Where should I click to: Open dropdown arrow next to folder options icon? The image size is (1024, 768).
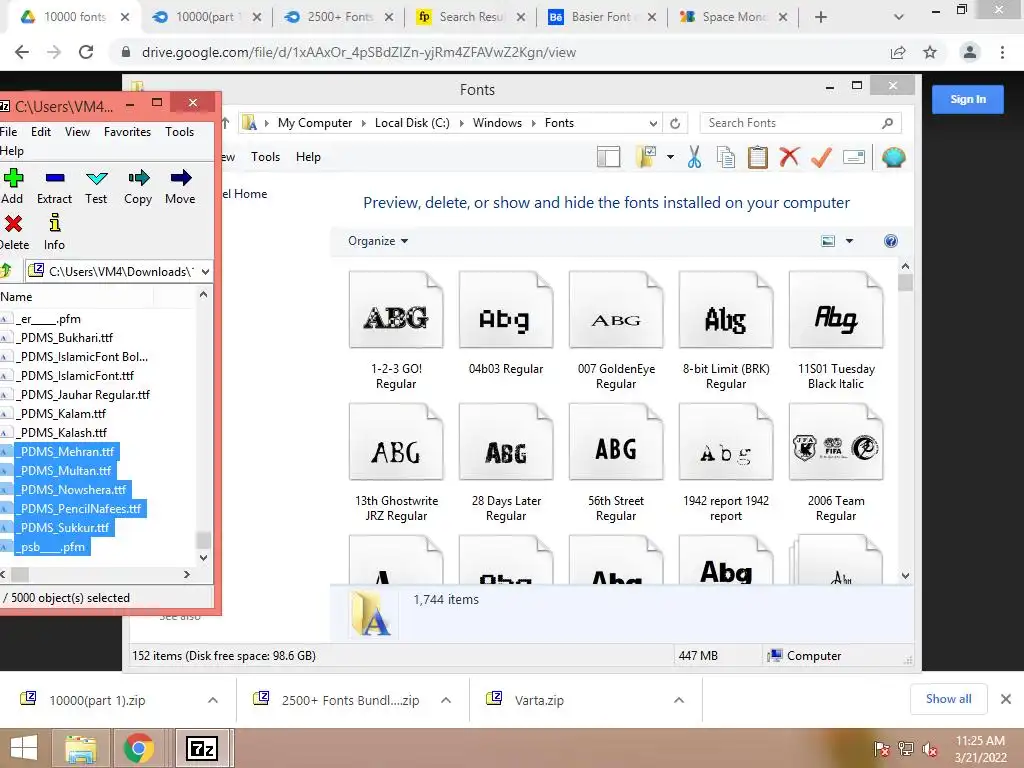671,157
